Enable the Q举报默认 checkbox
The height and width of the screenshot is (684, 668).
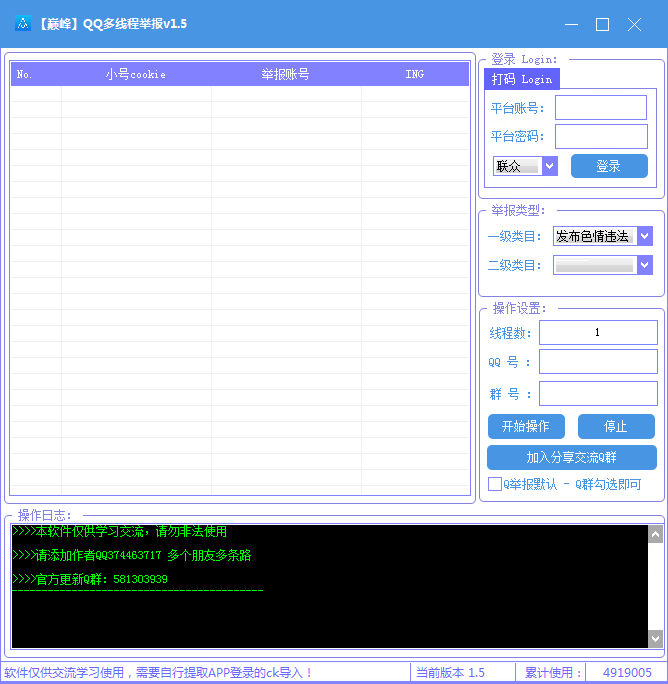pyautogui.click(x=495, y=484)
